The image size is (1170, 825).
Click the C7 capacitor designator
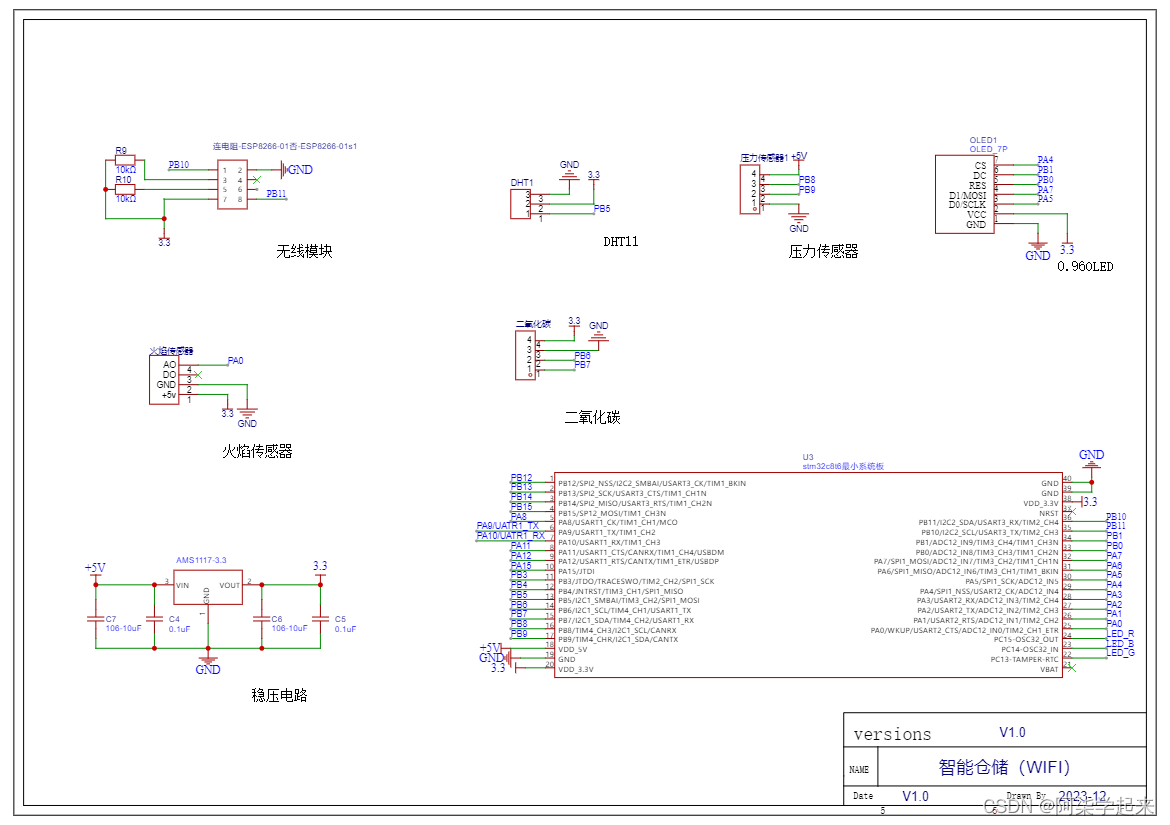tap(110, 619)
